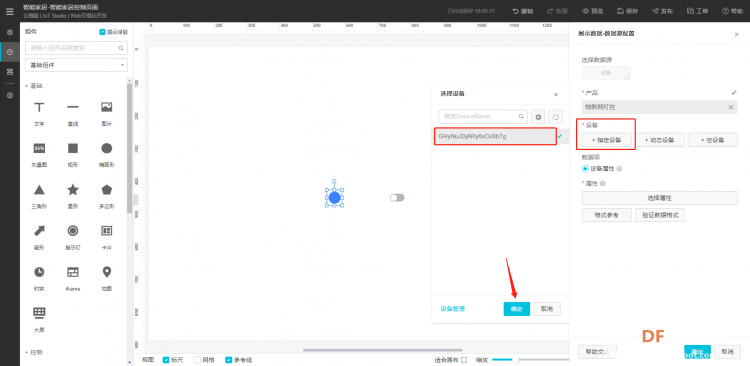This screenshot has width=750, height=366.
Task: Click the 格式参考 button
Action: click(607, 215)
